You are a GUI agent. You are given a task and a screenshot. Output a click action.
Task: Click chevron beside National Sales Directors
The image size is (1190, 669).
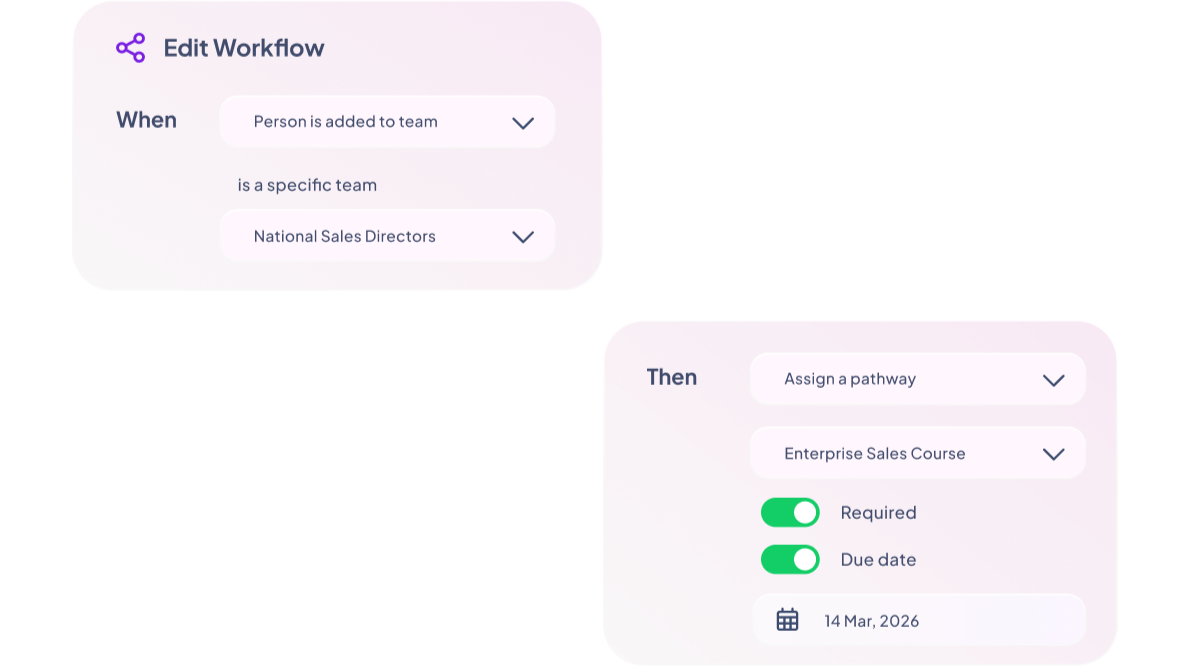click(x=522, y=237)
